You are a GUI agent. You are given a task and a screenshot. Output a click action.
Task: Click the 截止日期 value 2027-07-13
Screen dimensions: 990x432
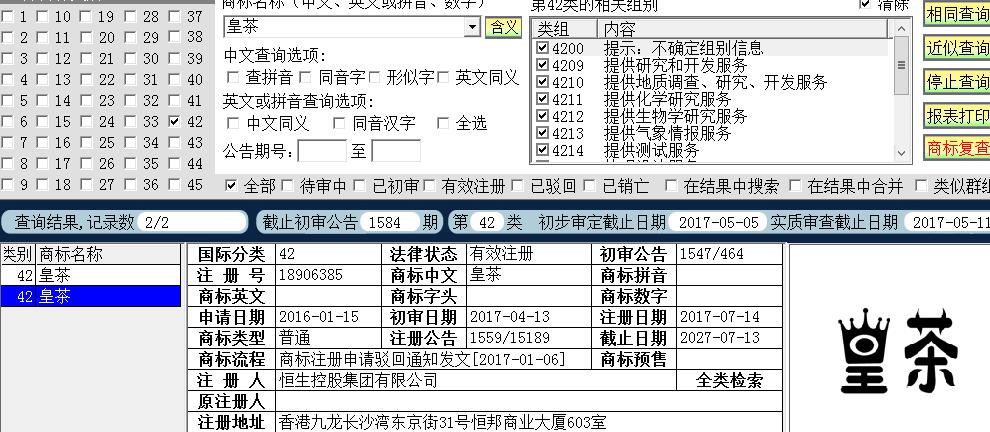click(719, 338)
